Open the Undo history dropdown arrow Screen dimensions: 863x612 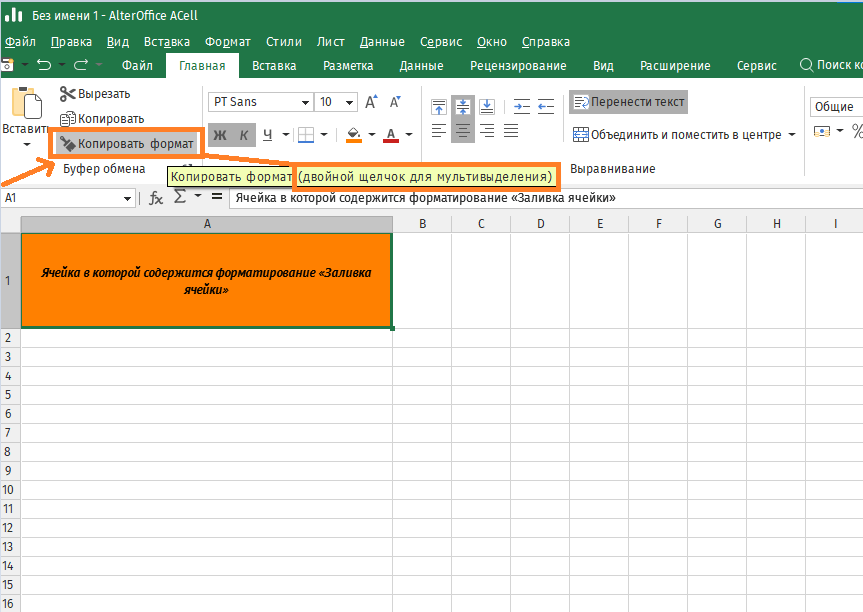point(62,65)
